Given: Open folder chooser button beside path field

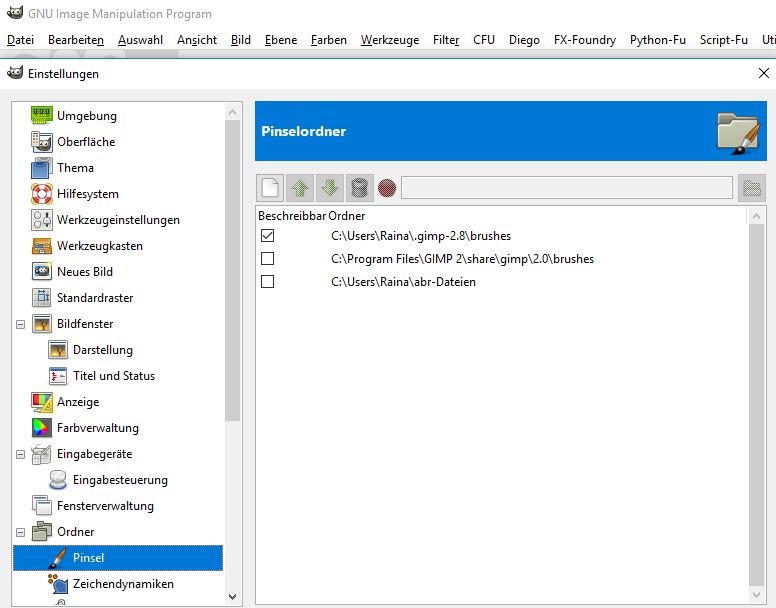Looking at the screenshot, I should tap(752, 188).
